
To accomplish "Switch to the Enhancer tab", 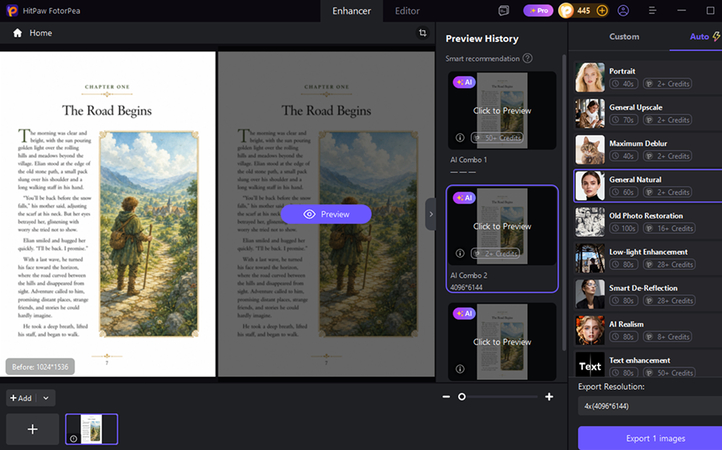I will click(351, 11).
